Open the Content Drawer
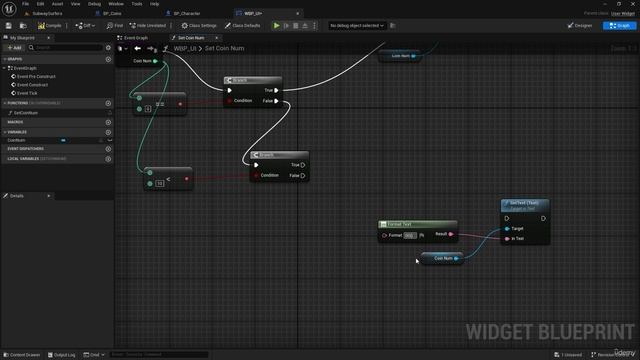 point(22,355)
